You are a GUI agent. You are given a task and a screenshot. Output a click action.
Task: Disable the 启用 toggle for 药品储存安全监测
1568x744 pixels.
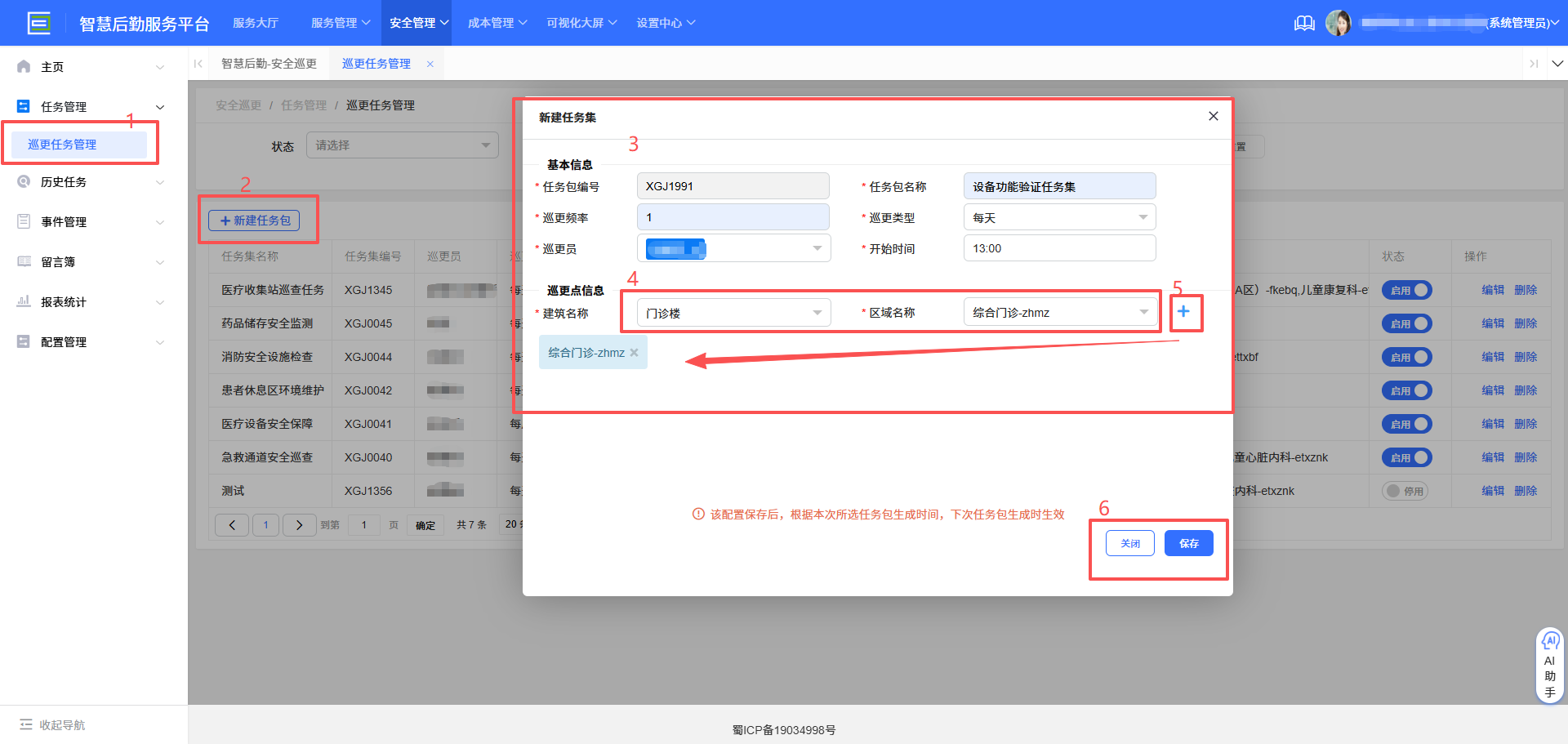click(x=1405, y=323)
